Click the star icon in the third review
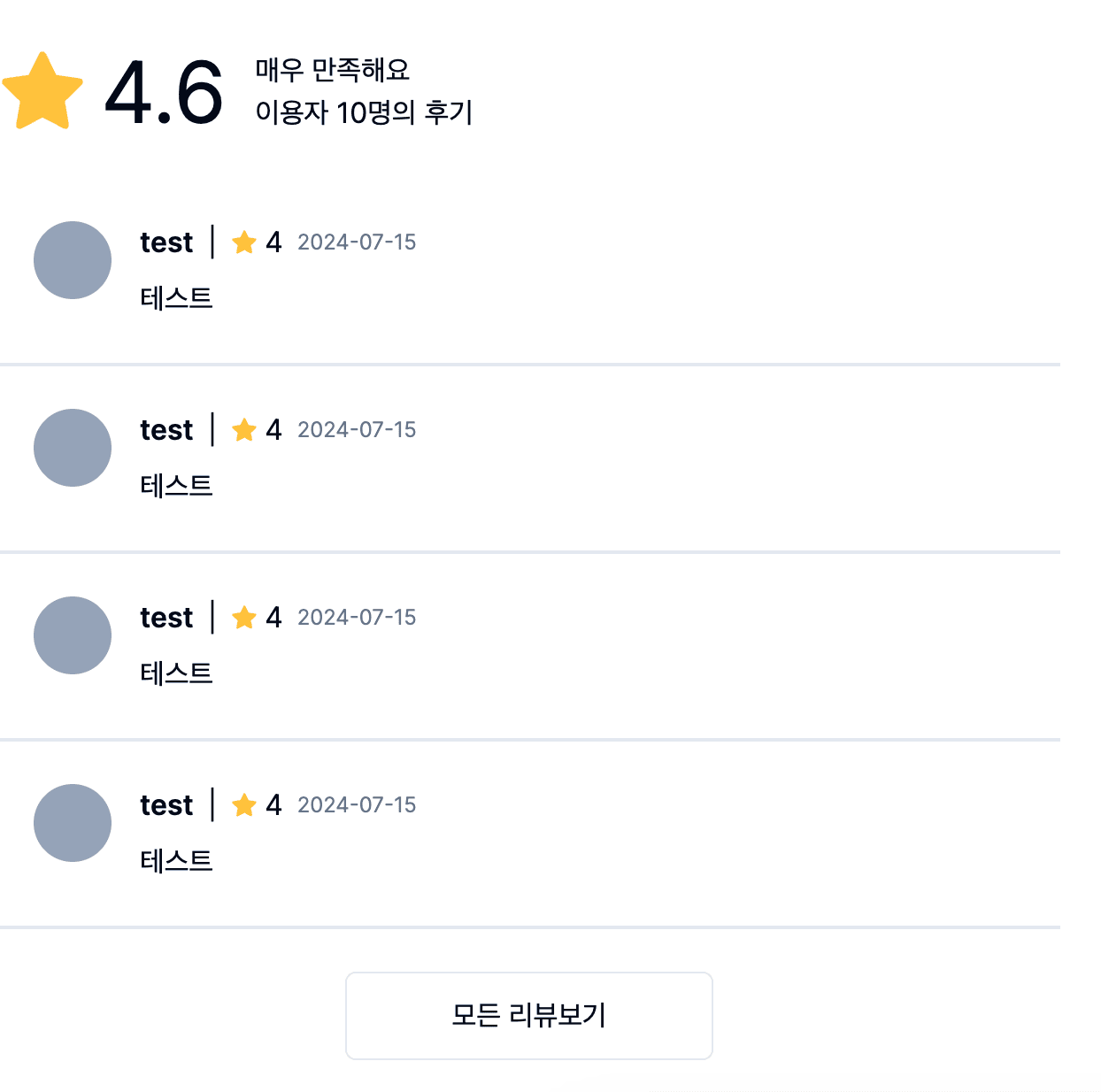 click(x=244, y=617)
